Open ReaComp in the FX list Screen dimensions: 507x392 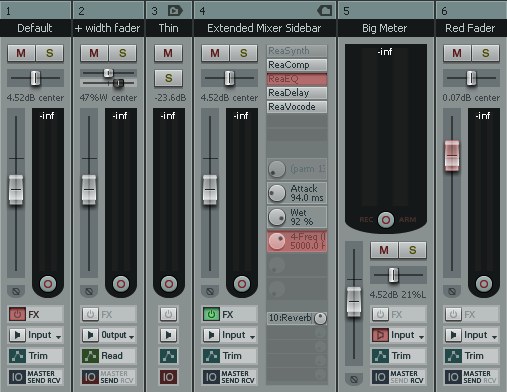point(297,65)
